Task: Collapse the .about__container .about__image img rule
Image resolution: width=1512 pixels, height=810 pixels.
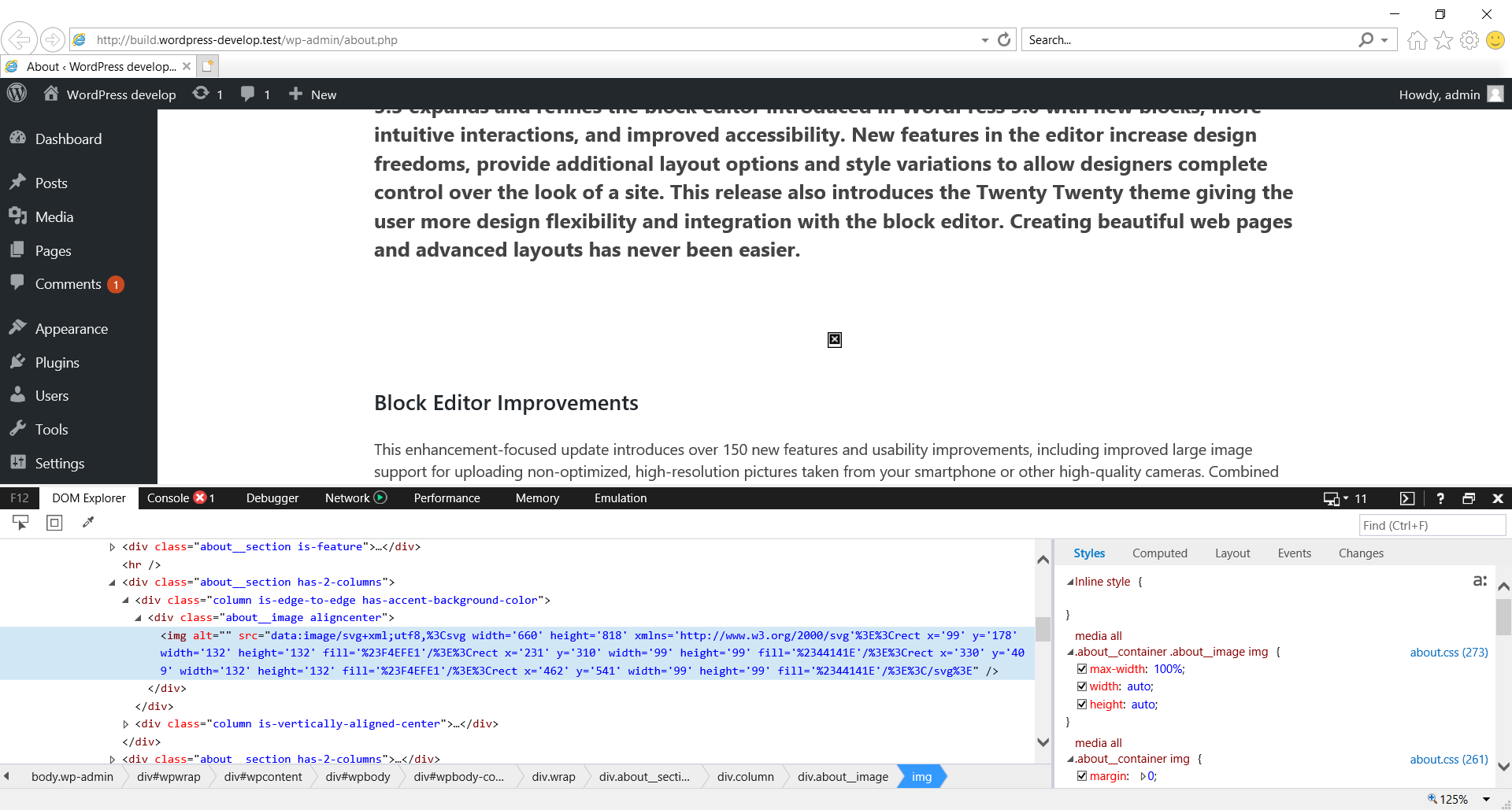Action: tap(1070, 652)
